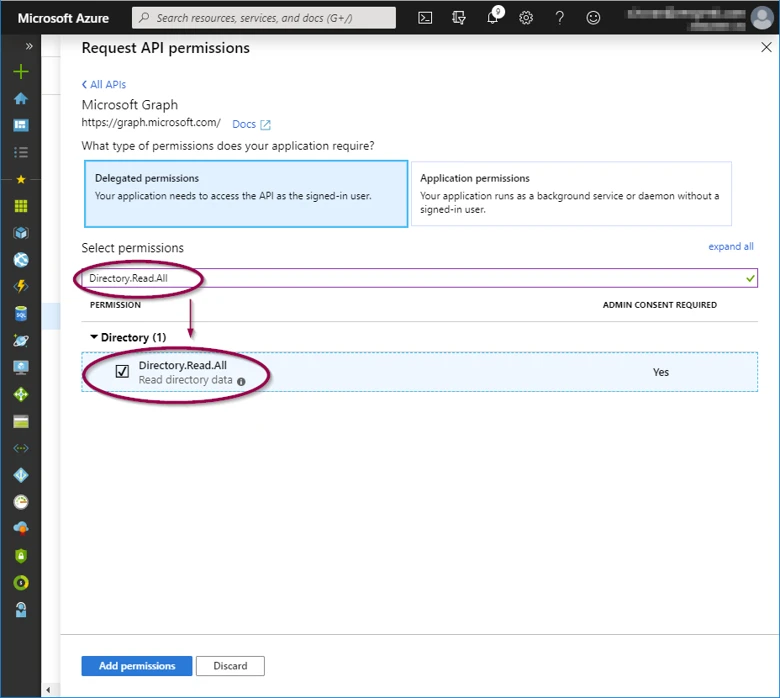The height and width of the screenshot is (698, 780).
Task: Open Resource groups cube icon
Action: pos(21,233)
